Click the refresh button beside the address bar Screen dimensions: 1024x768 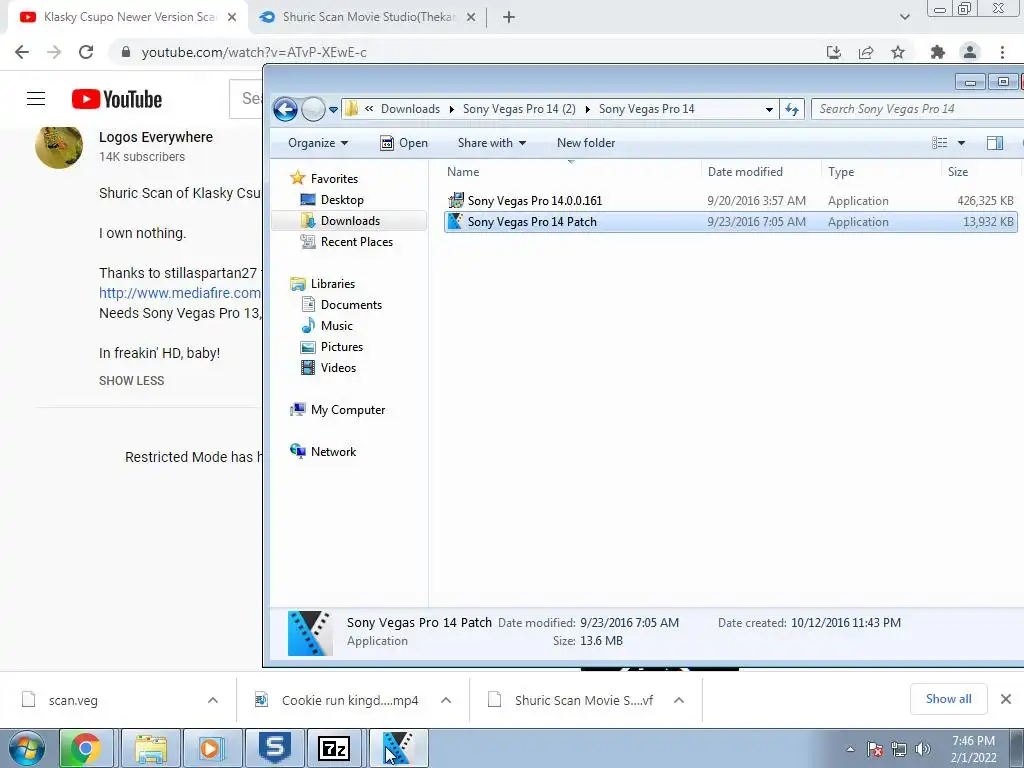pos(792,109)
